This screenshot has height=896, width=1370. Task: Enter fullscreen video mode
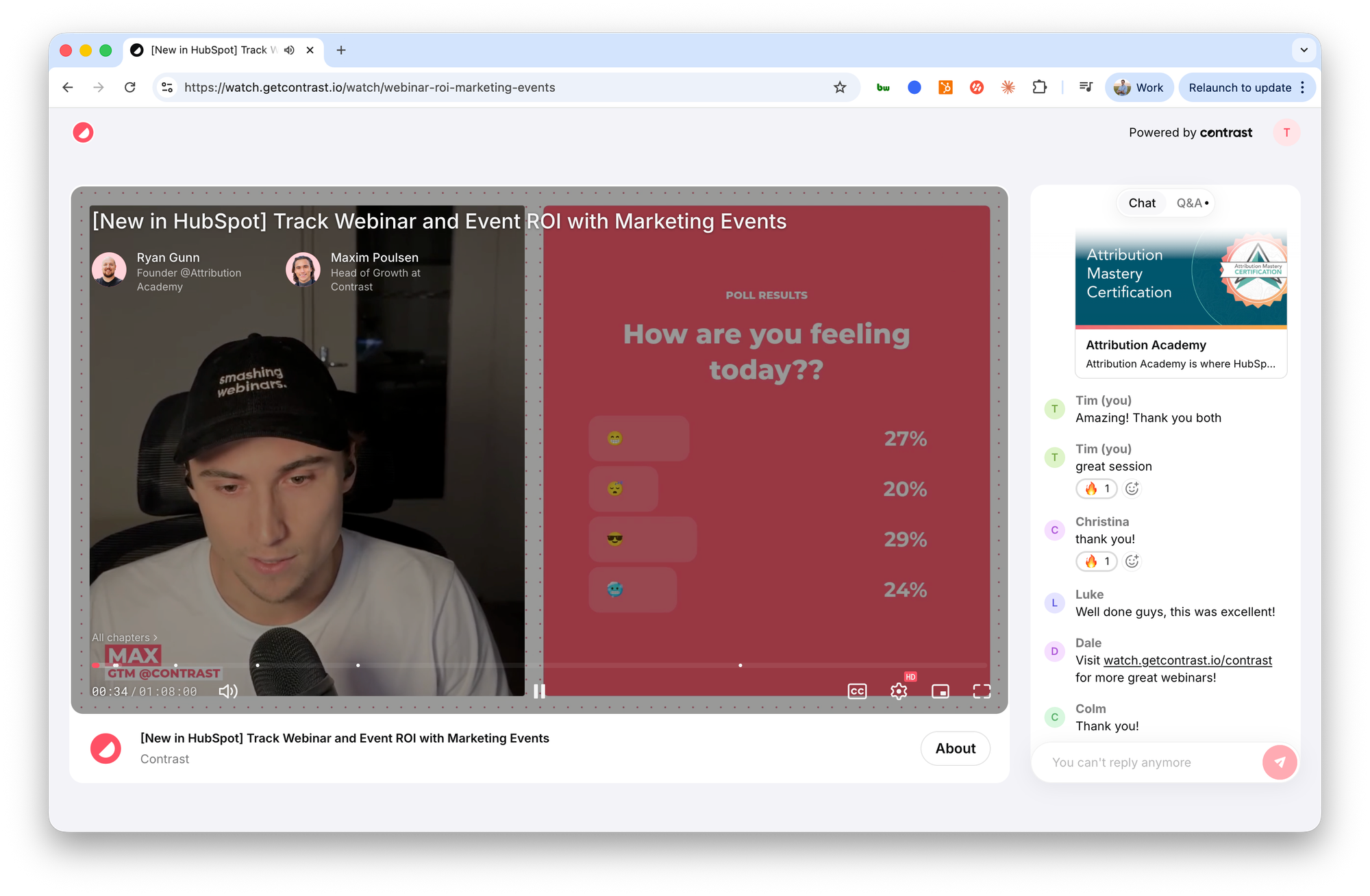point(982,691)
